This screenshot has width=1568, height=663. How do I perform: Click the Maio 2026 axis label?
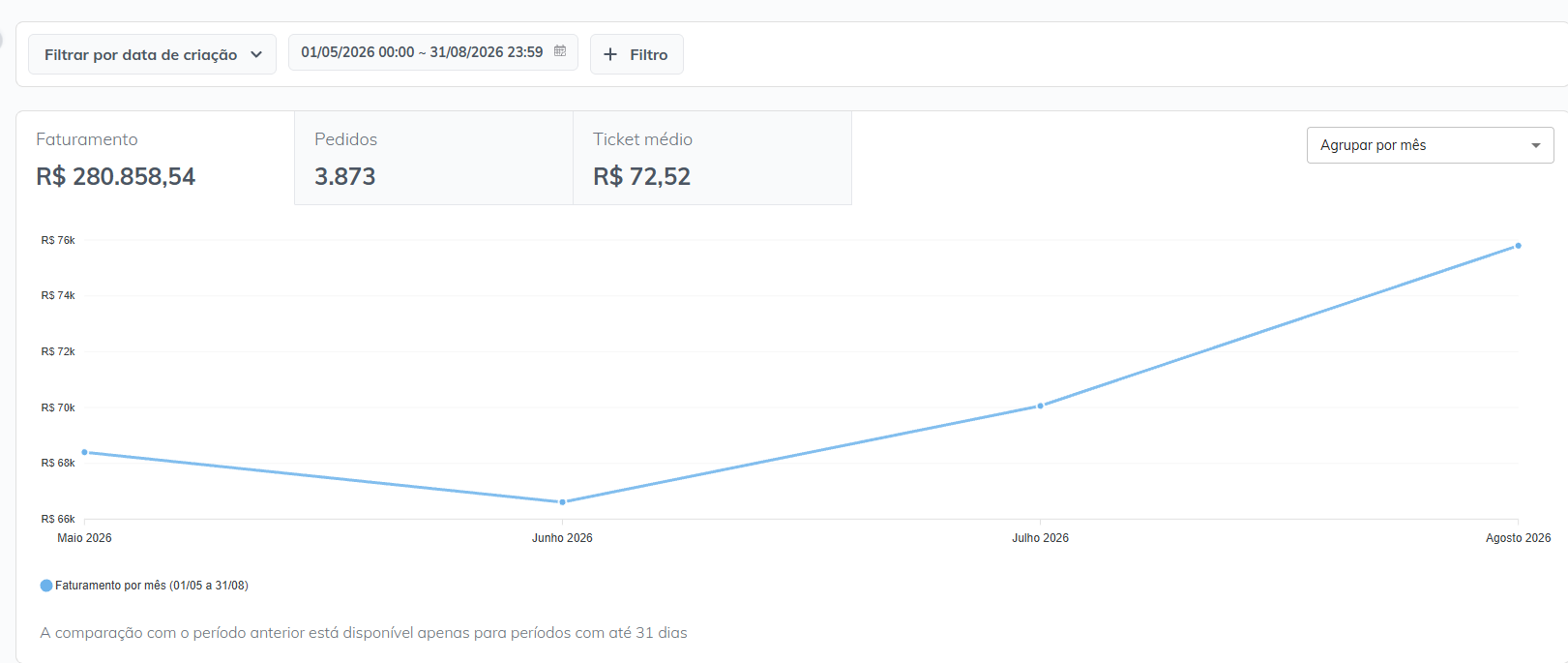click(x=84, y=538)
